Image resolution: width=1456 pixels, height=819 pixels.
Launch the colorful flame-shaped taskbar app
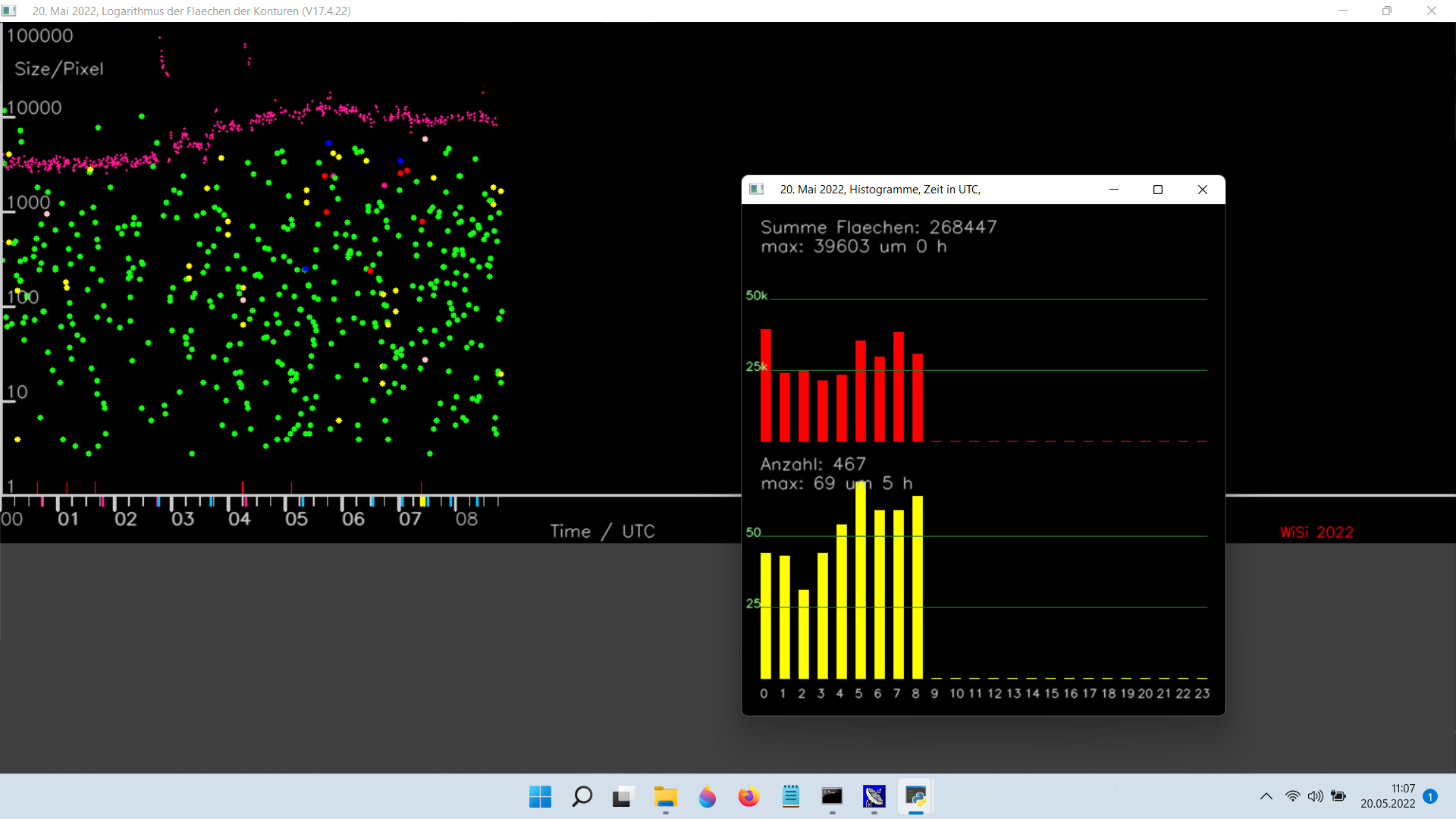(x=707, y=797)
